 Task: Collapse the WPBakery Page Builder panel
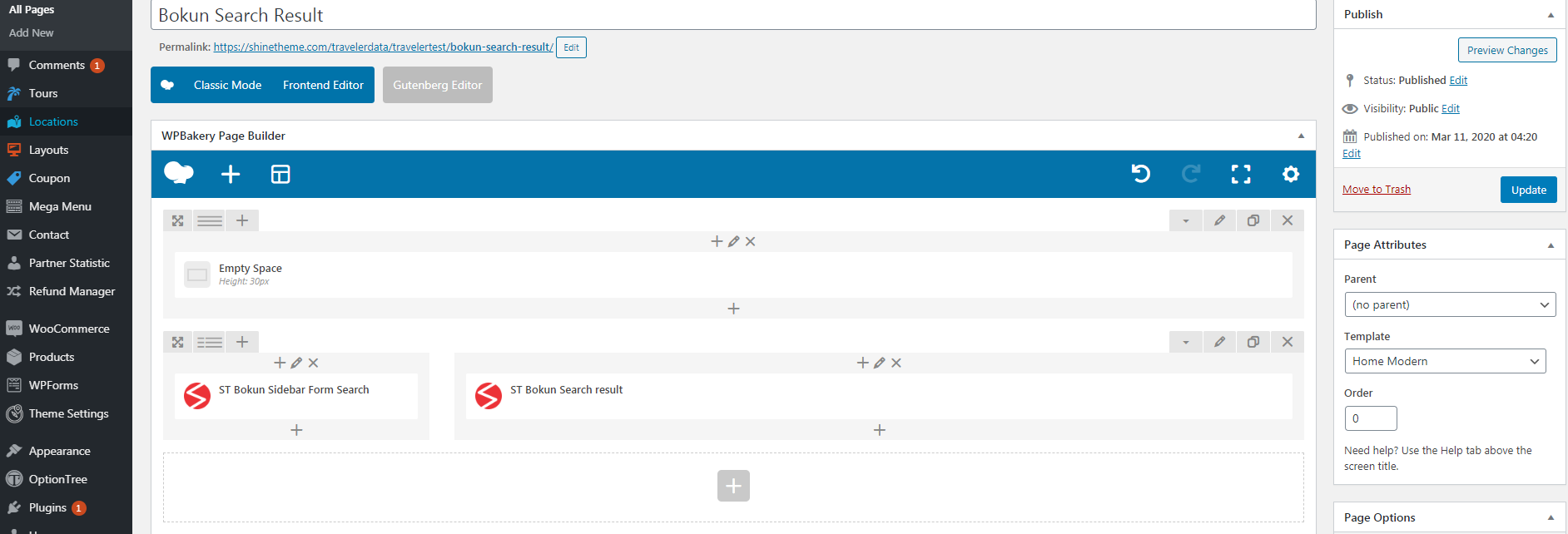[1301, 136]
